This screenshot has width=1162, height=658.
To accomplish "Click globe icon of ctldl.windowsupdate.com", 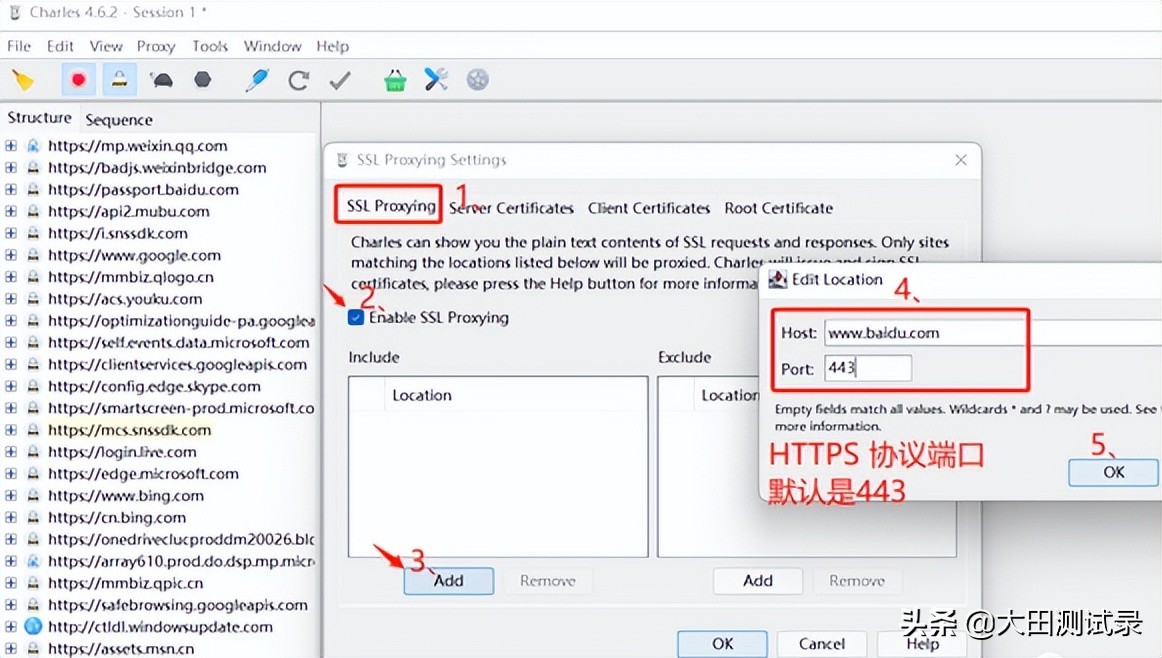I will click(x=33, y=626).
